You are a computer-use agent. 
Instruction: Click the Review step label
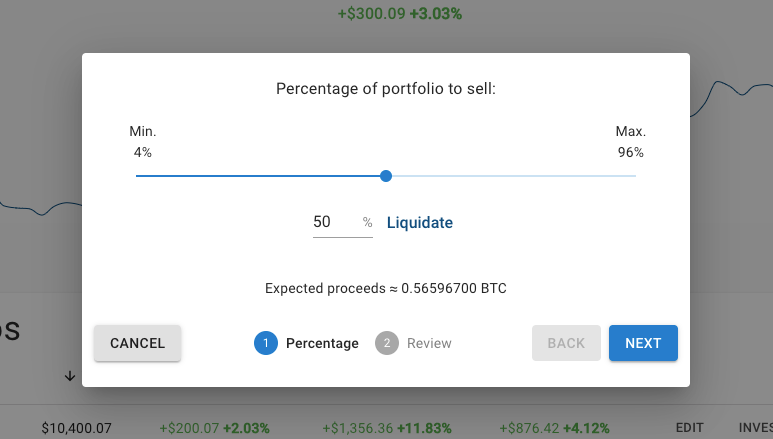pyautogui.click(x=429, y=343)
